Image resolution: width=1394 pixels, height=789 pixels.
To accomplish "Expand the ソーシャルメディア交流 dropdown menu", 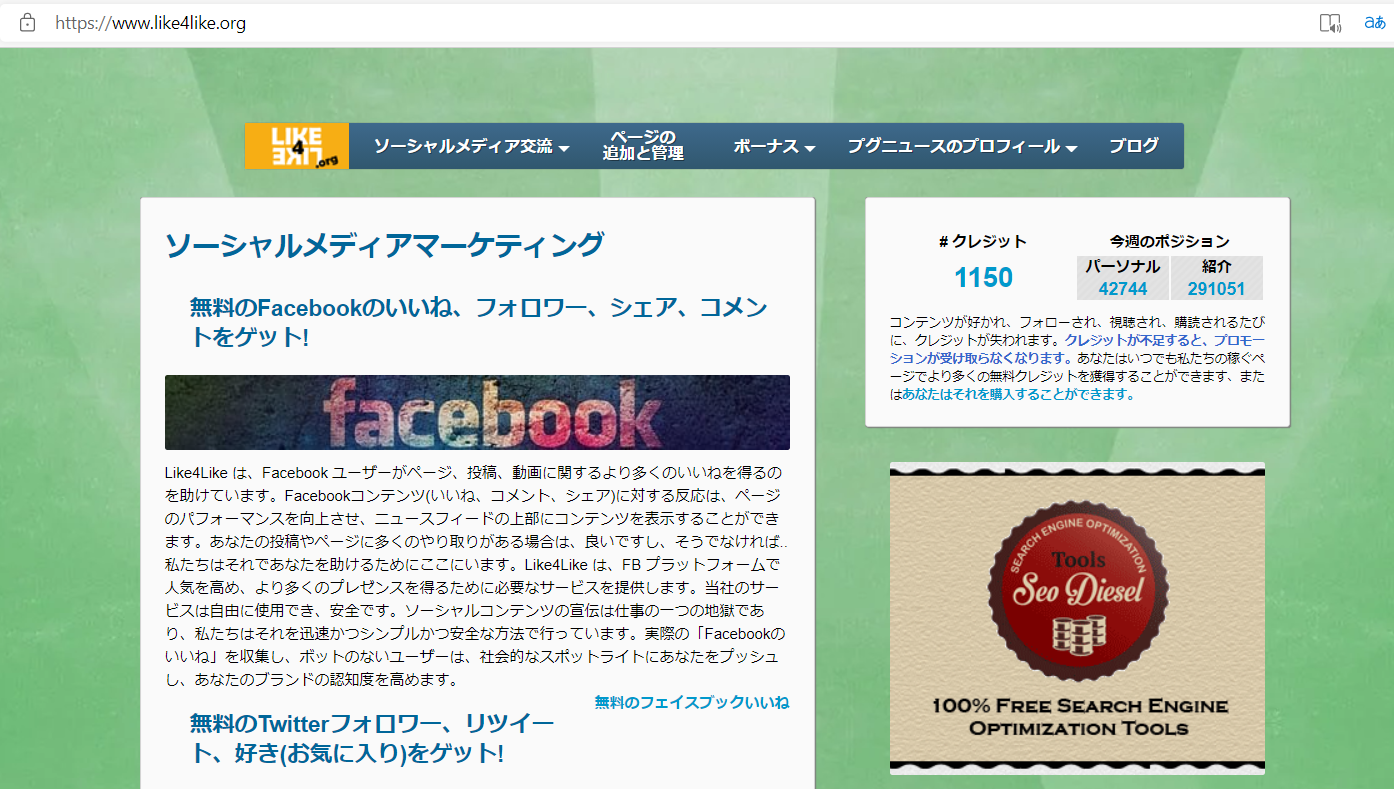I will coord(472,146).
